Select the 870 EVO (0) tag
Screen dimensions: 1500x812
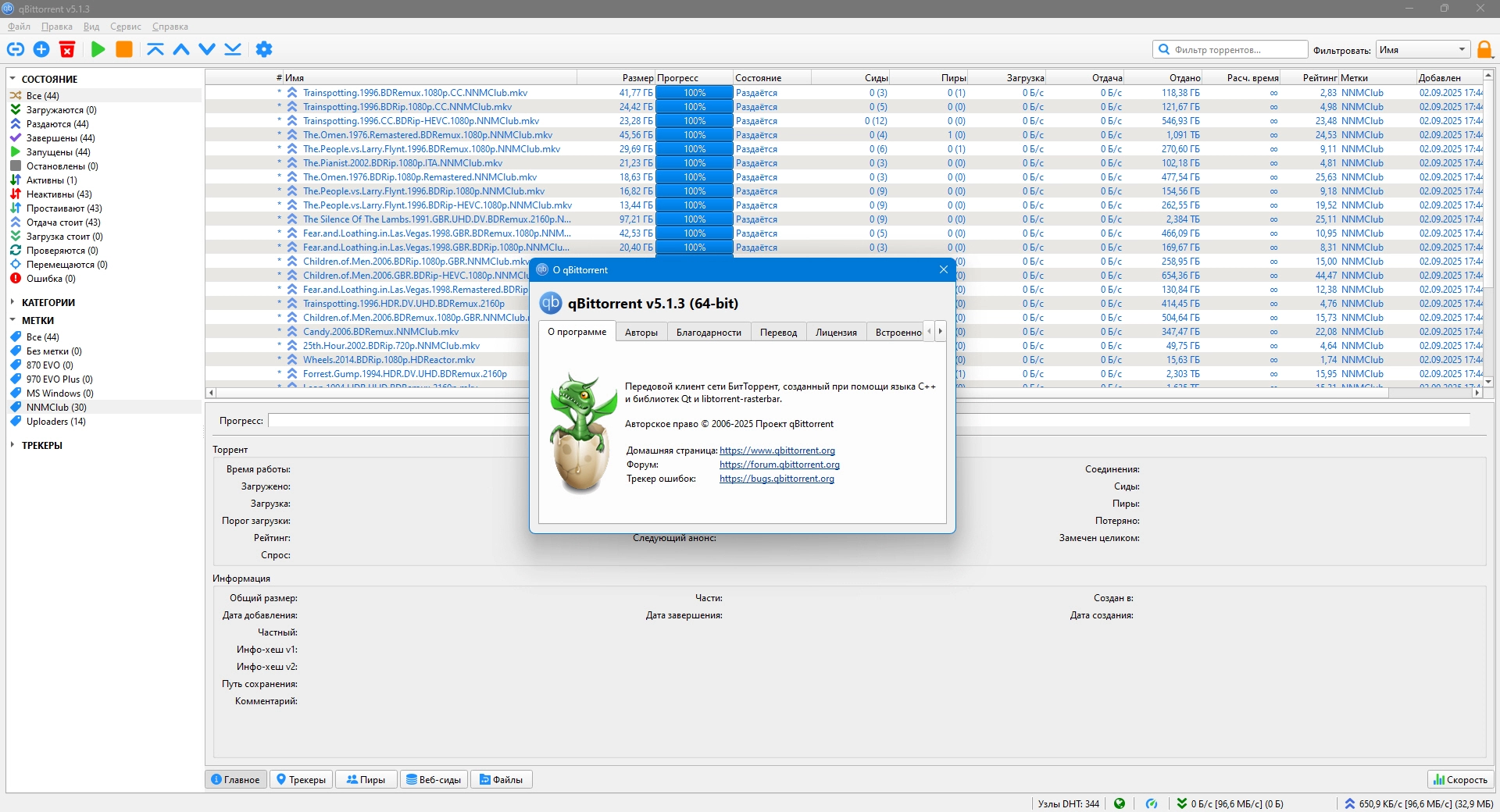point(50,365)
